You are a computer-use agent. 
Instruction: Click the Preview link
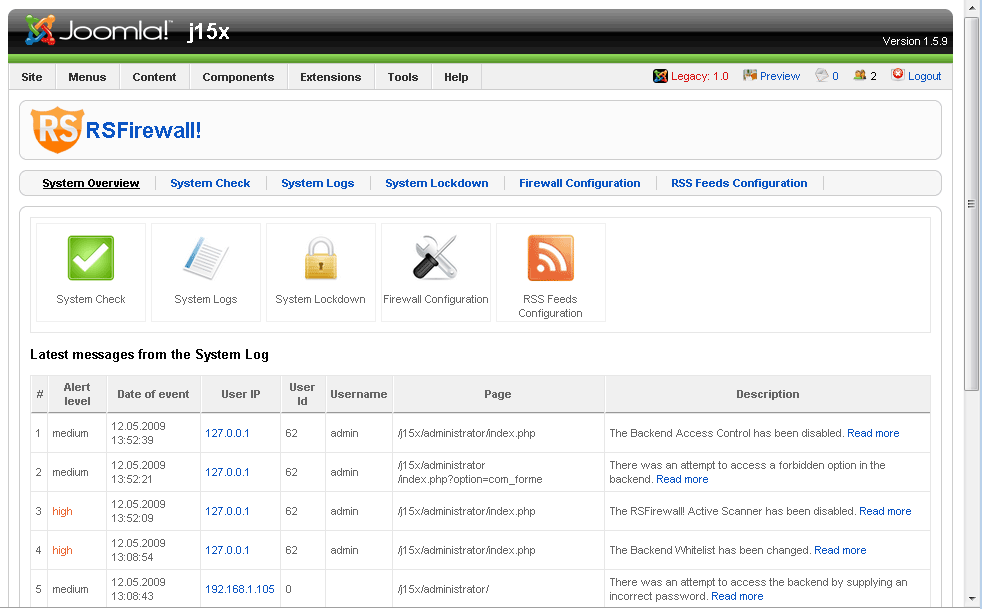click(x=780, y=76)
